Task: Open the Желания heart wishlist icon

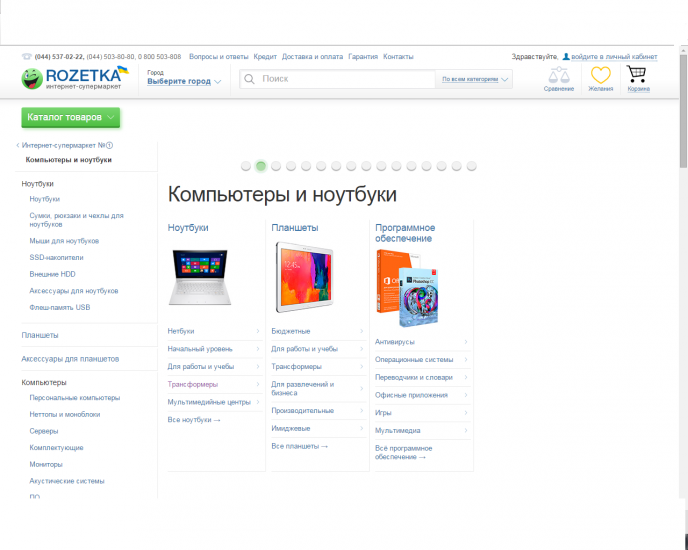Action: (x=600, y=76)
